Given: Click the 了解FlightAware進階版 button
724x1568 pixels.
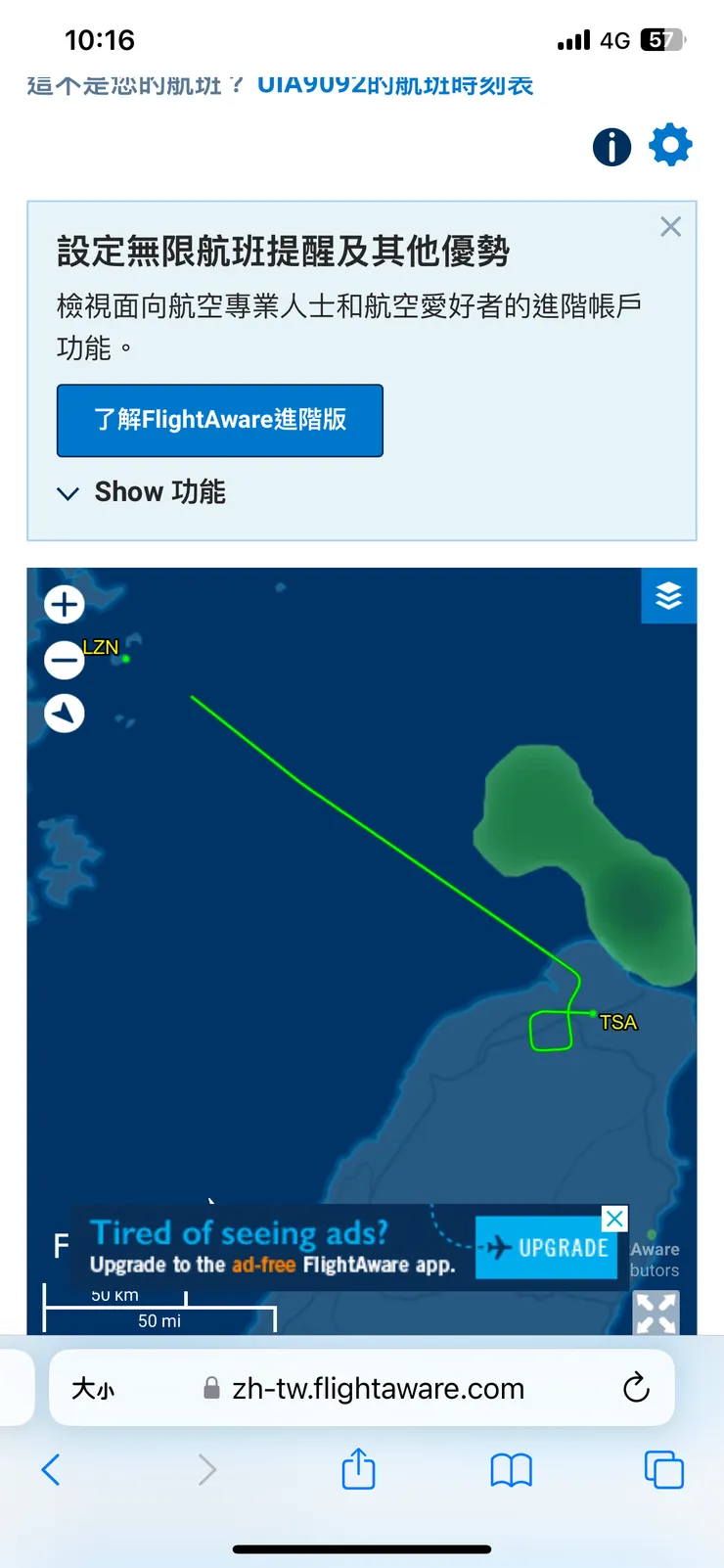Looking at the screenshot, I should (220, 420).
